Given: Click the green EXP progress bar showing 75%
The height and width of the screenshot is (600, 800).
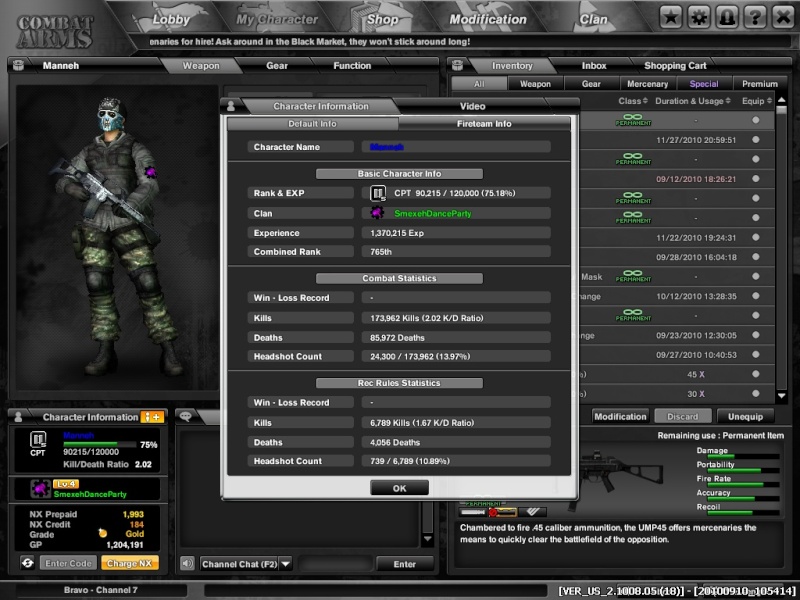Looking at the screenshot, I should pos(100,444).
